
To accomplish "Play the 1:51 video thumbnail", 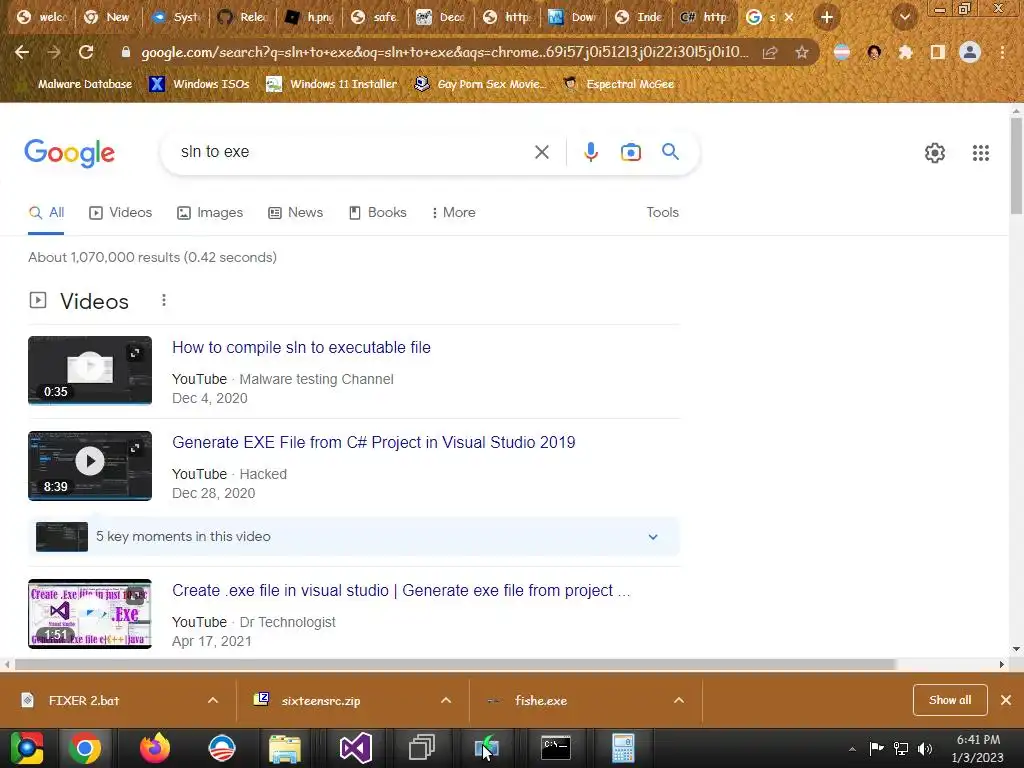I will click(90, 614).
